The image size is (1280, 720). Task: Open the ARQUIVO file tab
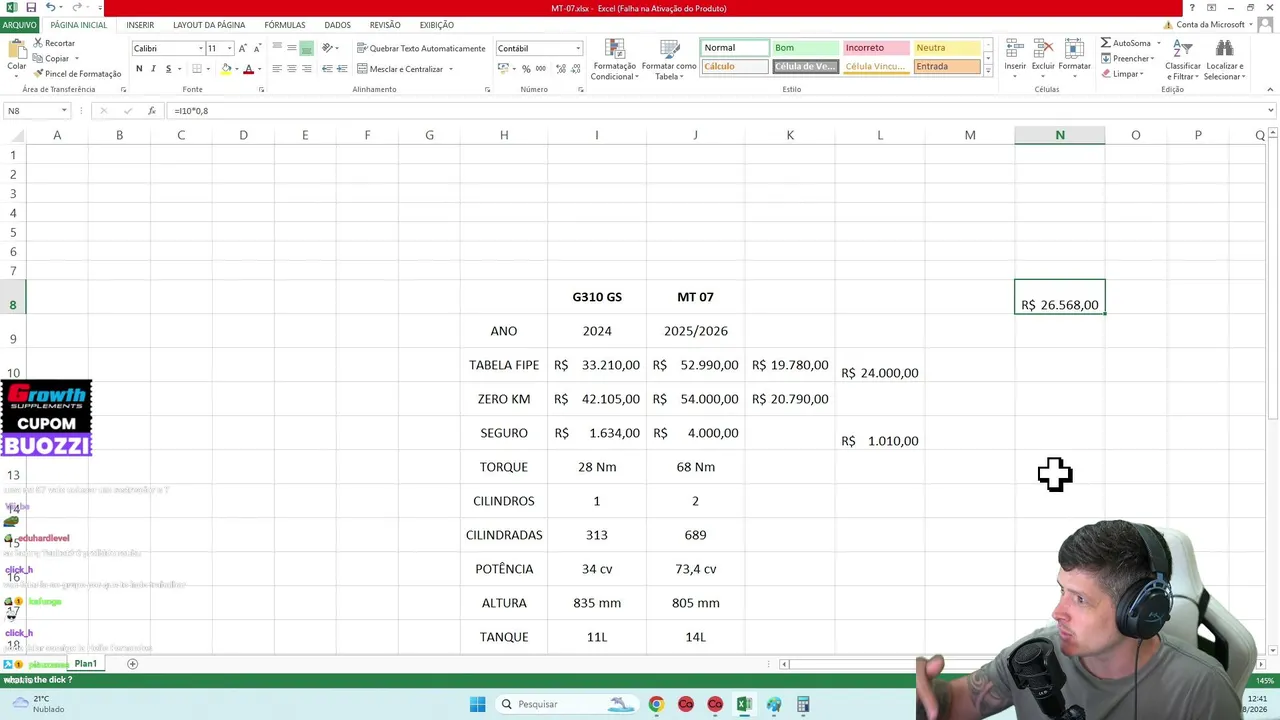point(19,25)
